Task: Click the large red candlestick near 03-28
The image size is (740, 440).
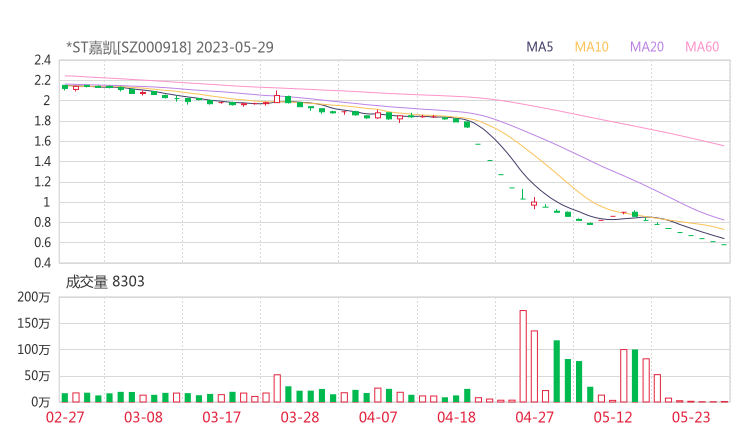Action: pyautogui.click(x=277, y=98)
